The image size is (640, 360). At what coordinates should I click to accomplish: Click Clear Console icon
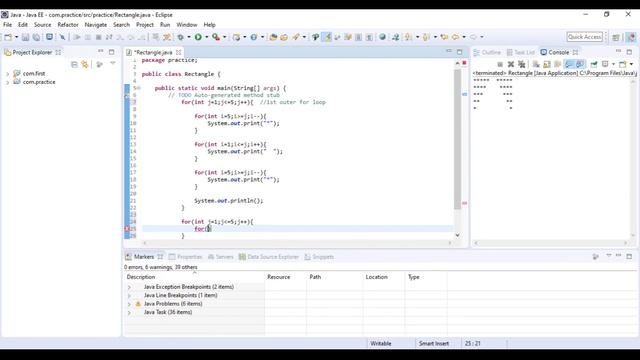tap(536, 64)
